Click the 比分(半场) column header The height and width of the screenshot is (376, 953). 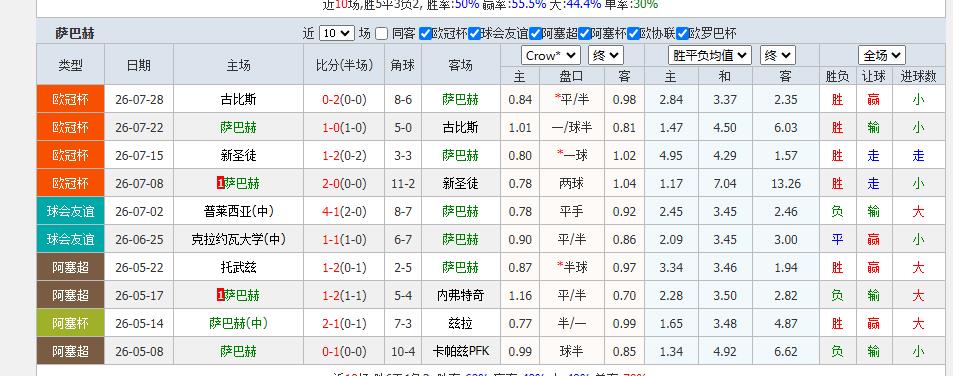point(344,65)
